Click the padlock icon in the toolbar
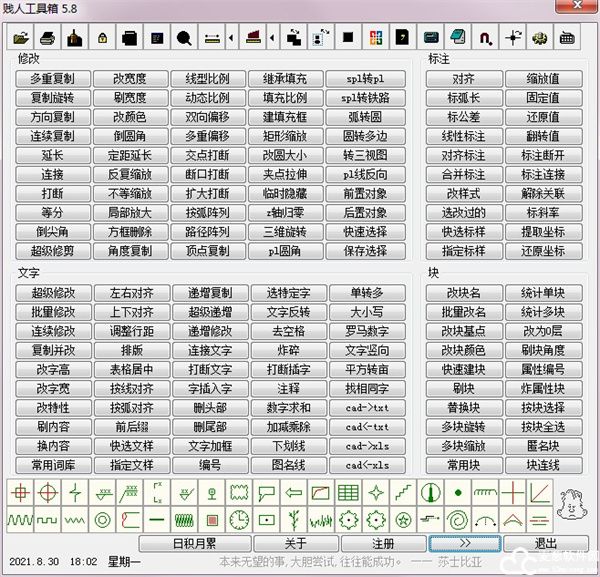This screenshot has width=600, height=577. point(102,38)
